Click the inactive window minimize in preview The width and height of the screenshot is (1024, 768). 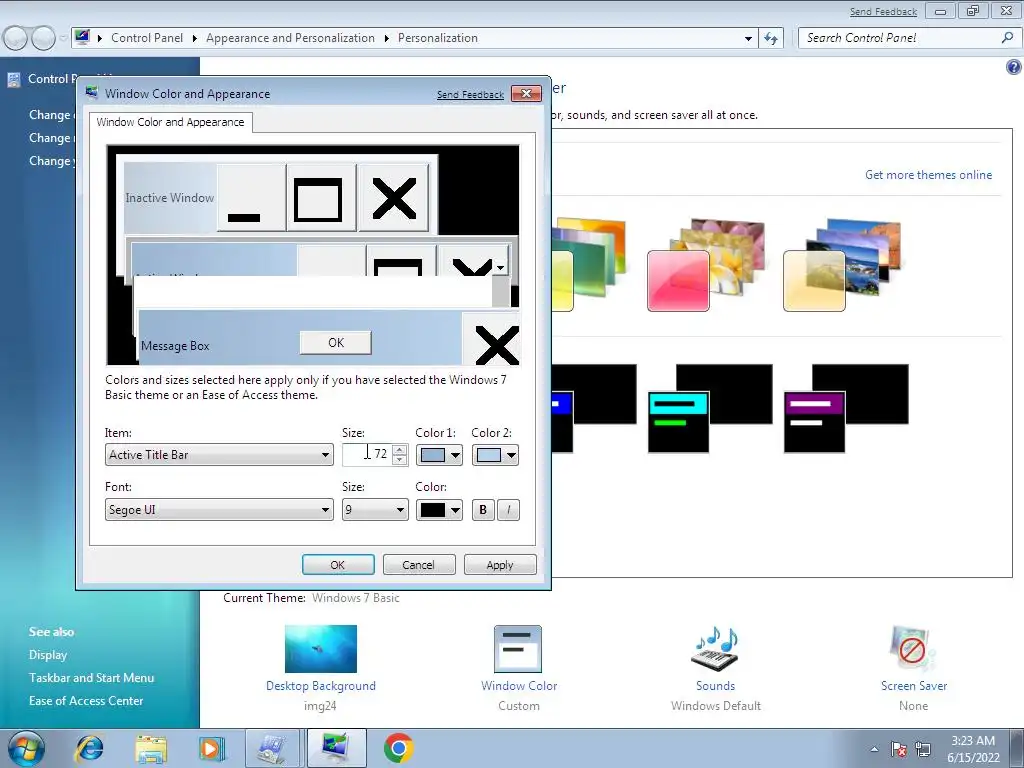point(251,198)
